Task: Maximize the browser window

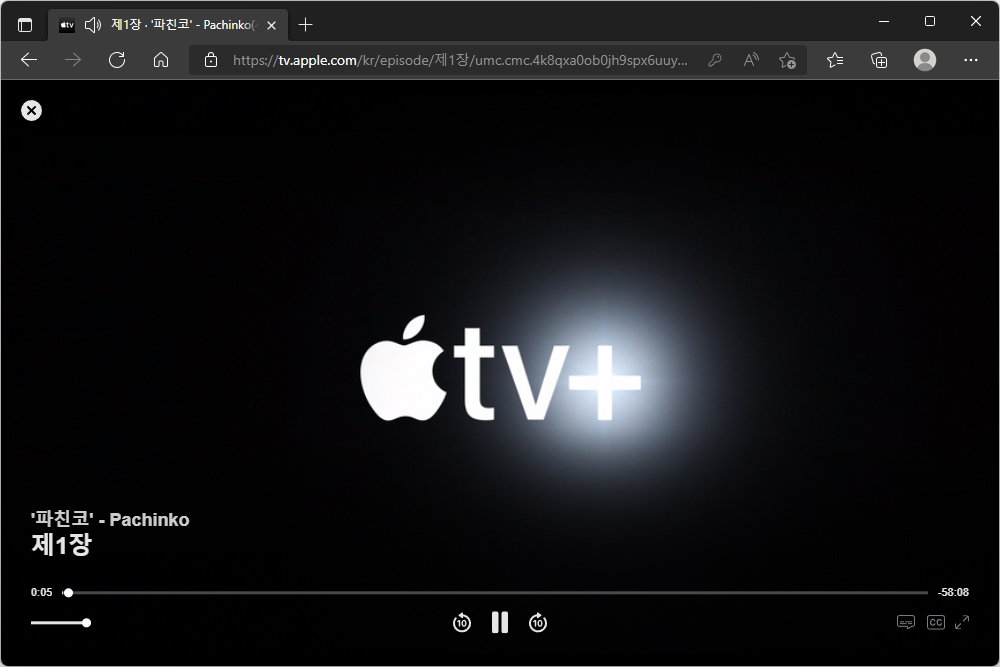Action: 930,21
